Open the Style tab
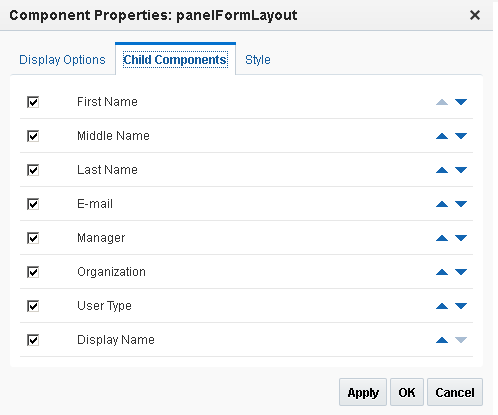The width and height of the screenshot is (498, 415). tap(258, 60)
